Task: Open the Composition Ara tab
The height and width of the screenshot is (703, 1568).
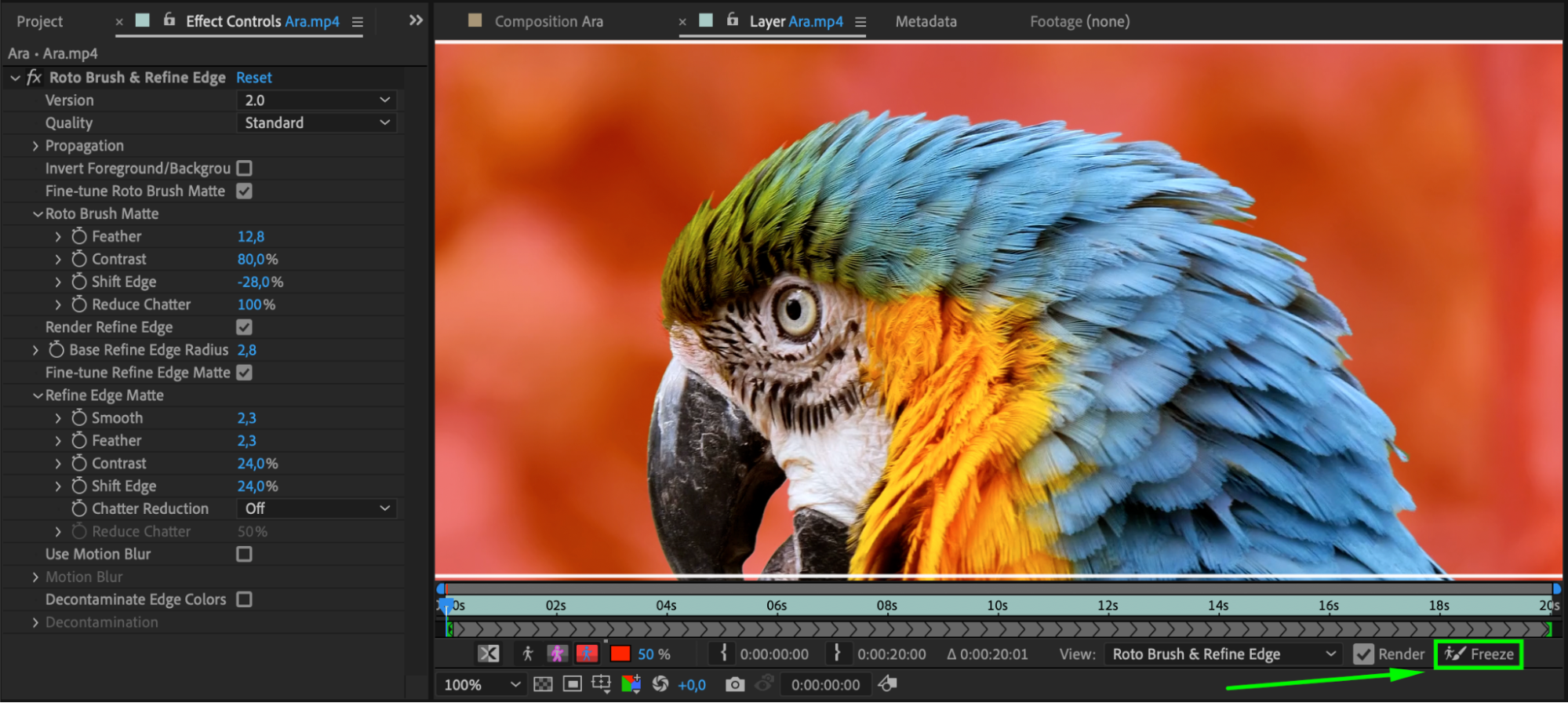Action: pos(548,22)
